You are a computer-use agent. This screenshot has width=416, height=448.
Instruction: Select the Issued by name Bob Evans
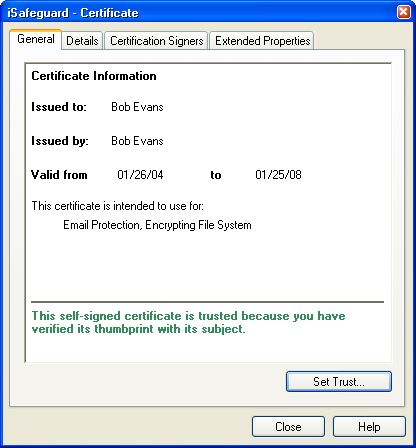(137, 141)
